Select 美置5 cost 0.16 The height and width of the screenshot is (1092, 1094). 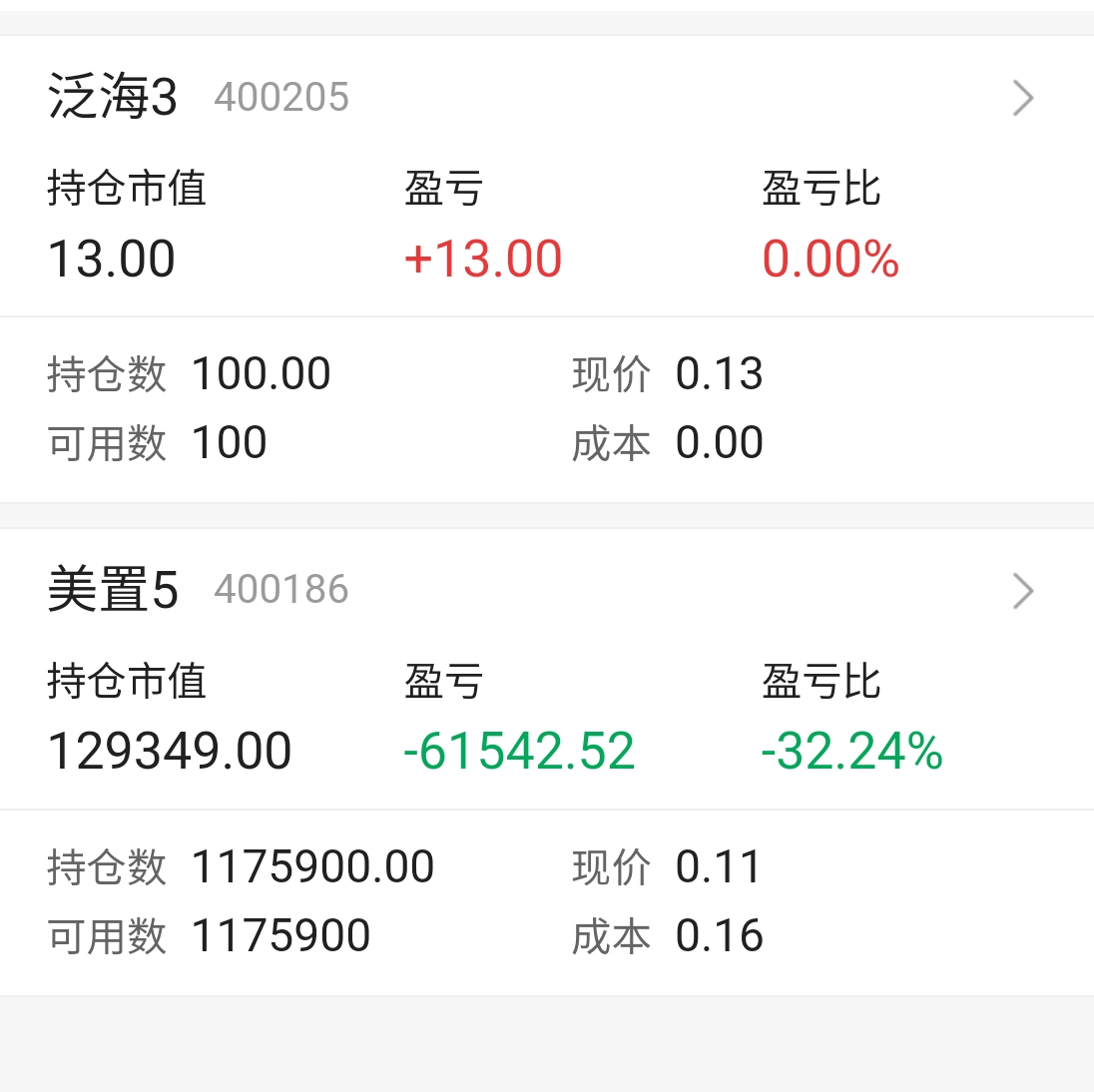(720, 935)
